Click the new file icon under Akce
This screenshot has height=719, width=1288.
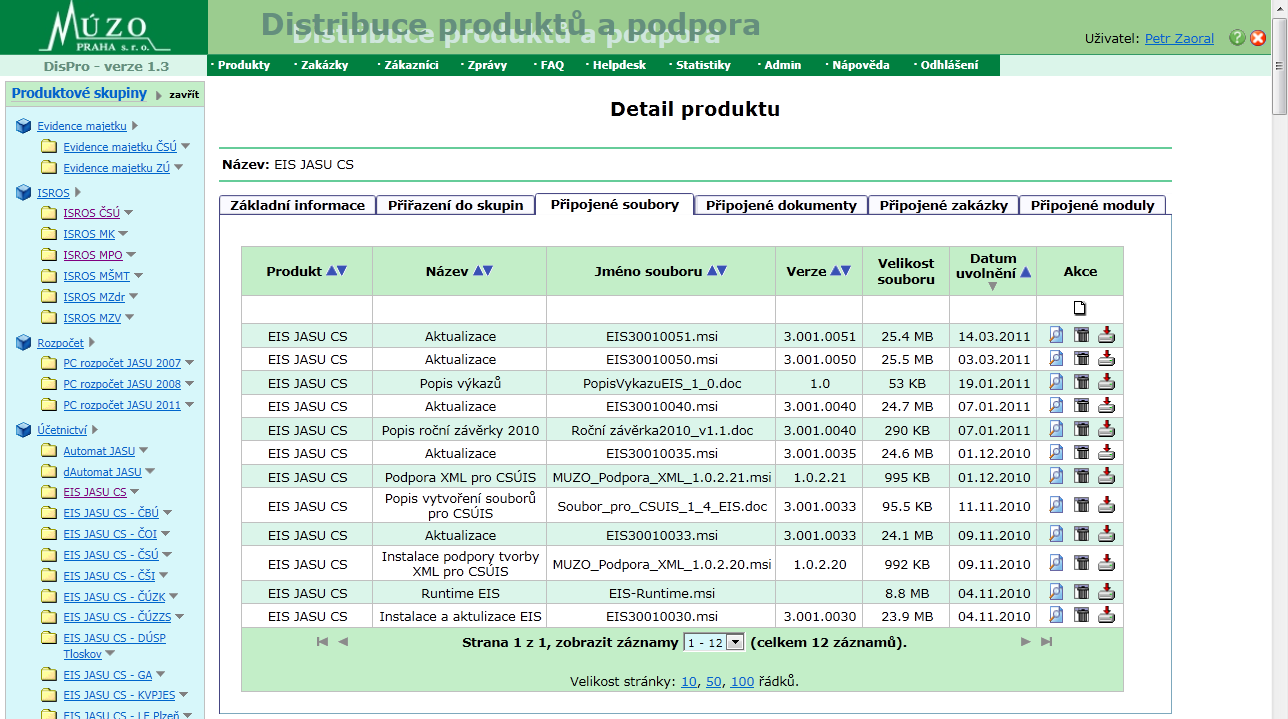pos(1080,308)
